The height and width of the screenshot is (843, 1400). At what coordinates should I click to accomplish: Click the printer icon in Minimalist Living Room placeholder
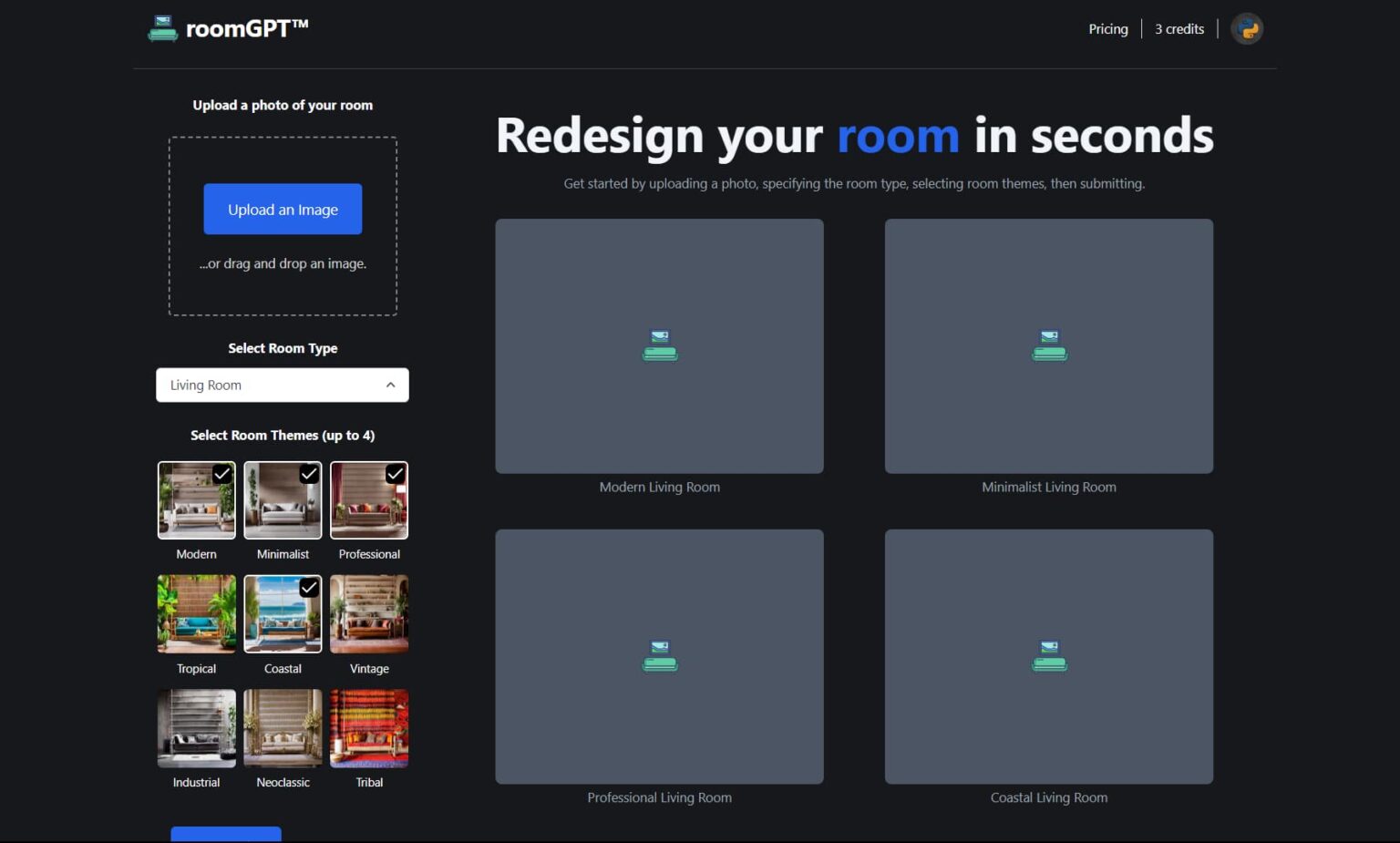click(x=1049, y=345)
